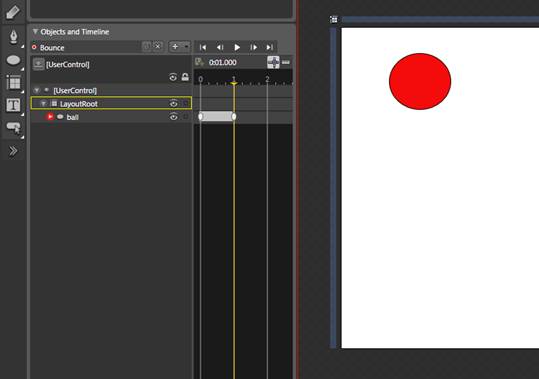This screenshot has height=379, width=539.
Task: Select the ball keyframe at 0 seconds
Action: 200,116
